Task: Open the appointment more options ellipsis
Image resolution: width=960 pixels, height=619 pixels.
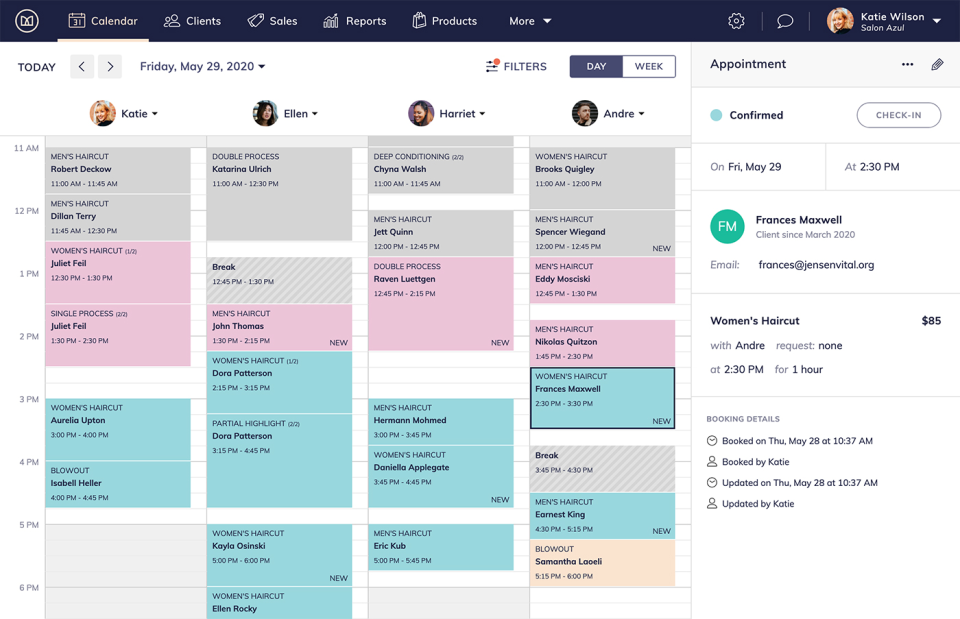Action: (907, 64)
